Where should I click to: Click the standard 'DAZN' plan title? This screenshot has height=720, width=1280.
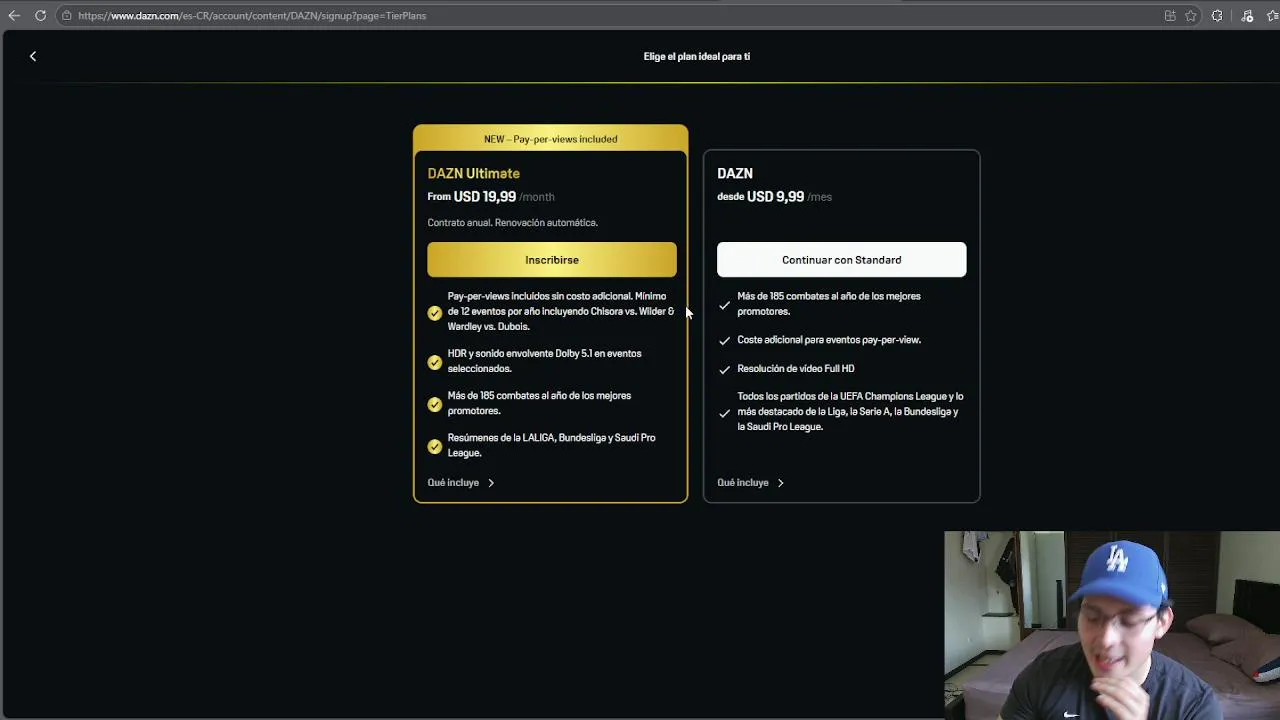click(735, 173)
